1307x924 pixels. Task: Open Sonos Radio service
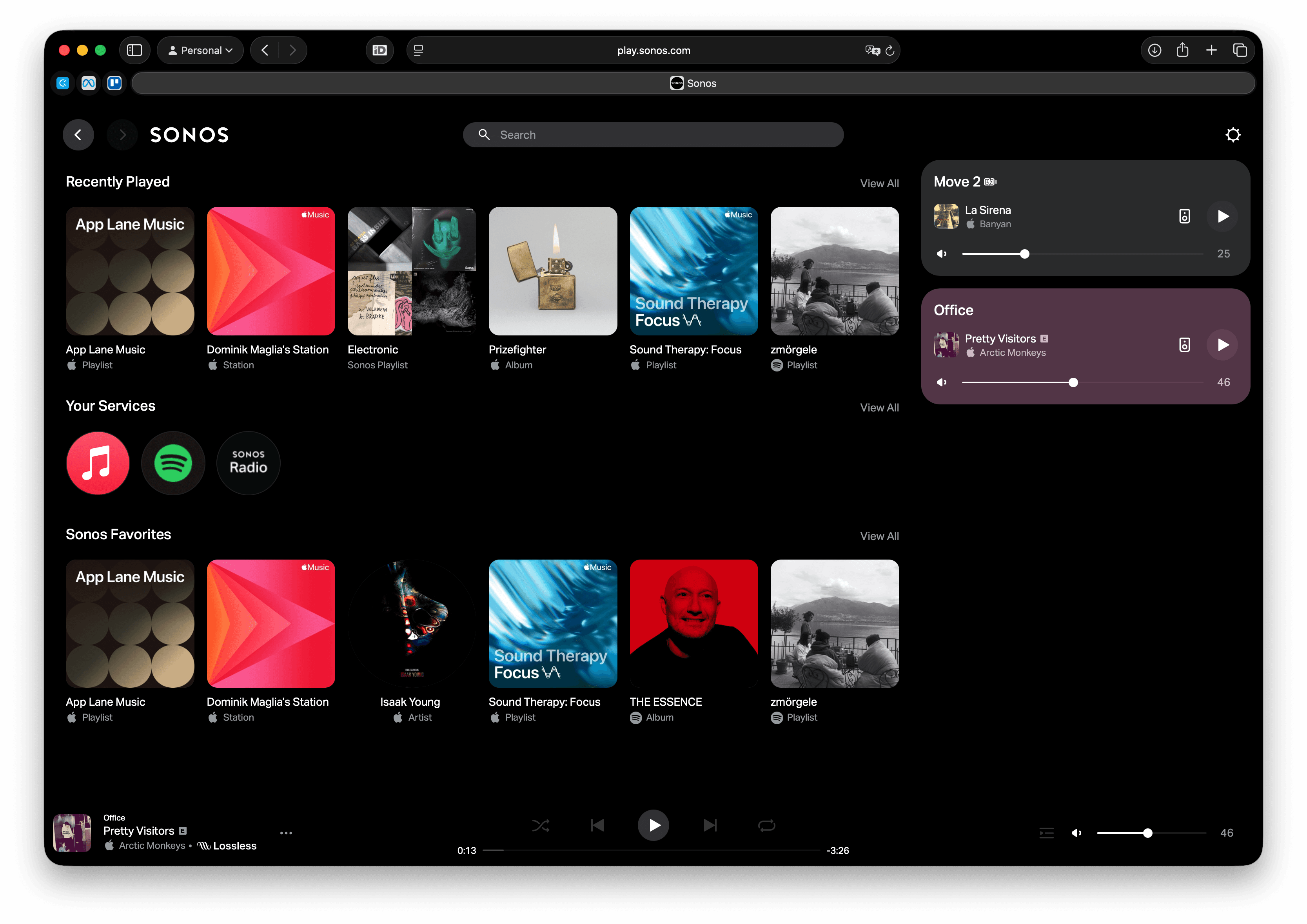tap(248, 463)
